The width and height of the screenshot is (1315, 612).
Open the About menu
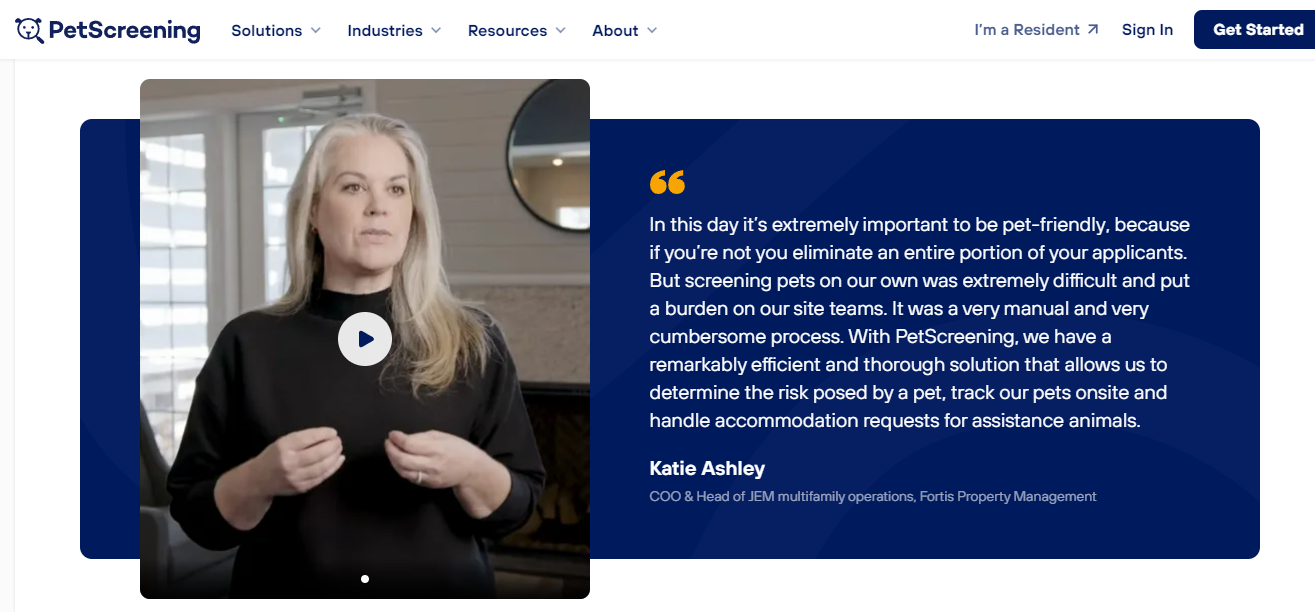(625, 30)
